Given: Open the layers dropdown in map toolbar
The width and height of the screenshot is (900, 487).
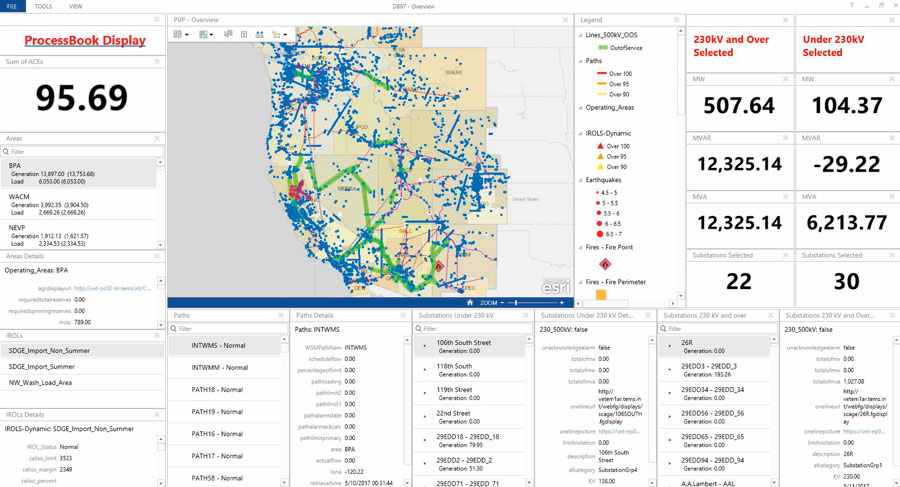Looking at the screenshot, I should [206, 35].
